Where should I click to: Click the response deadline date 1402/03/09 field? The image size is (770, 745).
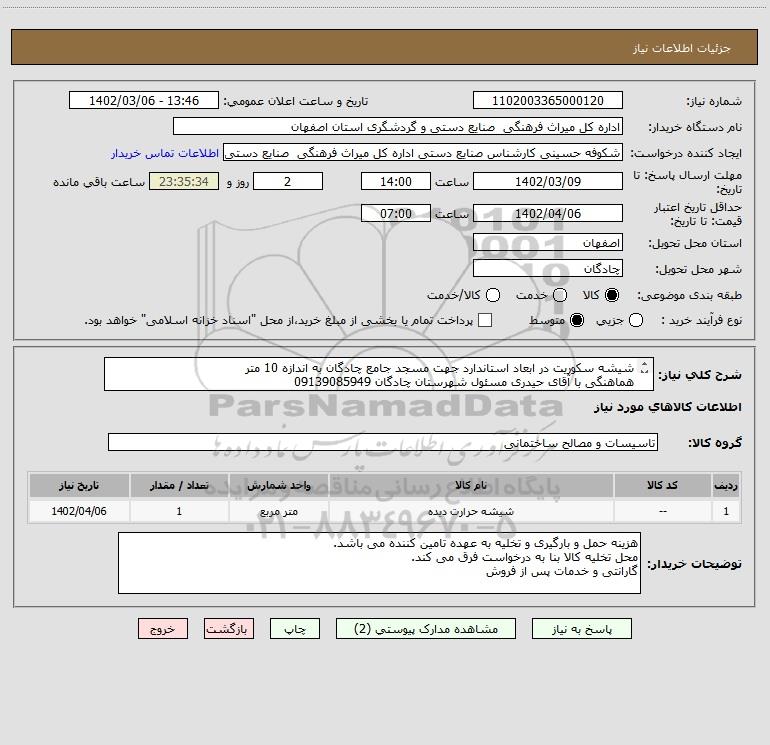click(548, 181)
